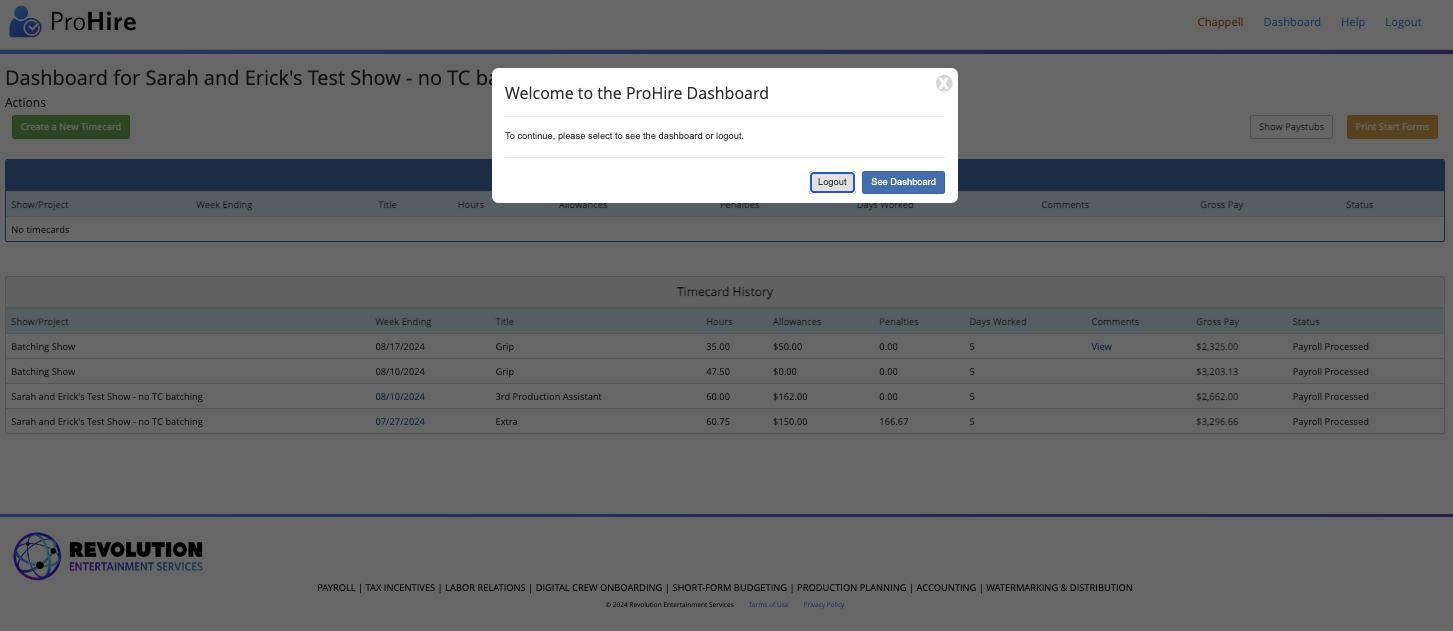
Task: Dismiss the welcome dialog via the X icon
Action: pyautogui.click(x=943, y=84)
